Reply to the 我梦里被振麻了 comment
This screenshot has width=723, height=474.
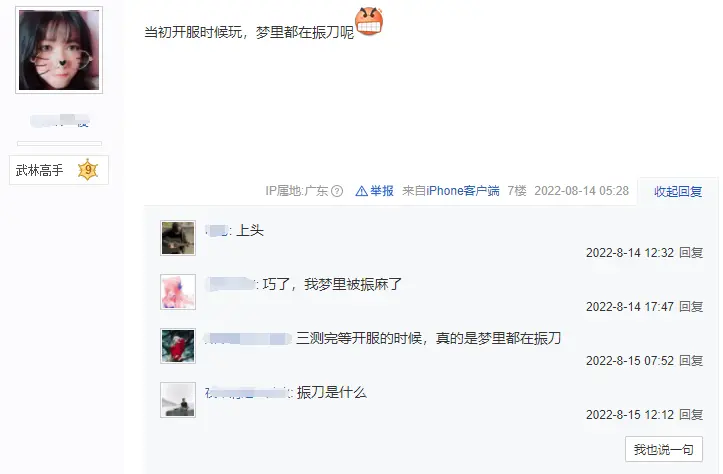click(x=691, y=307)
